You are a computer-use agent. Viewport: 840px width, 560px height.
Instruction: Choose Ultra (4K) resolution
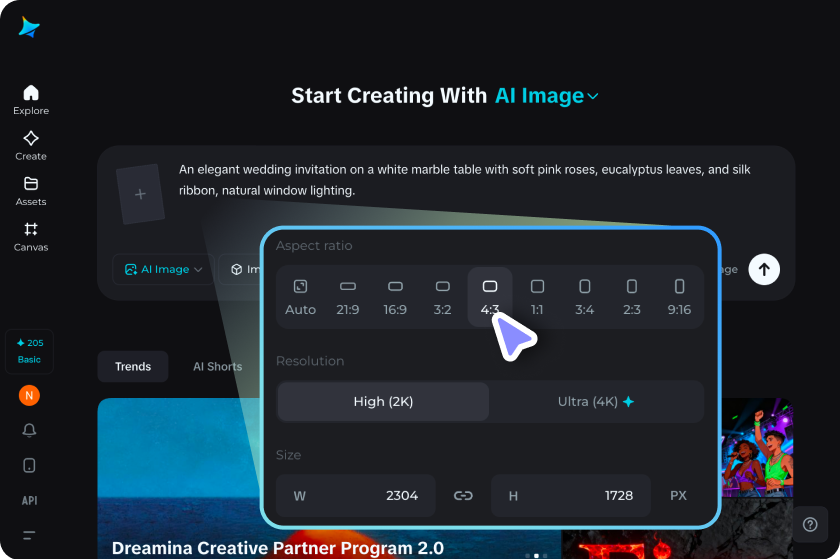(x=596, y=401)
